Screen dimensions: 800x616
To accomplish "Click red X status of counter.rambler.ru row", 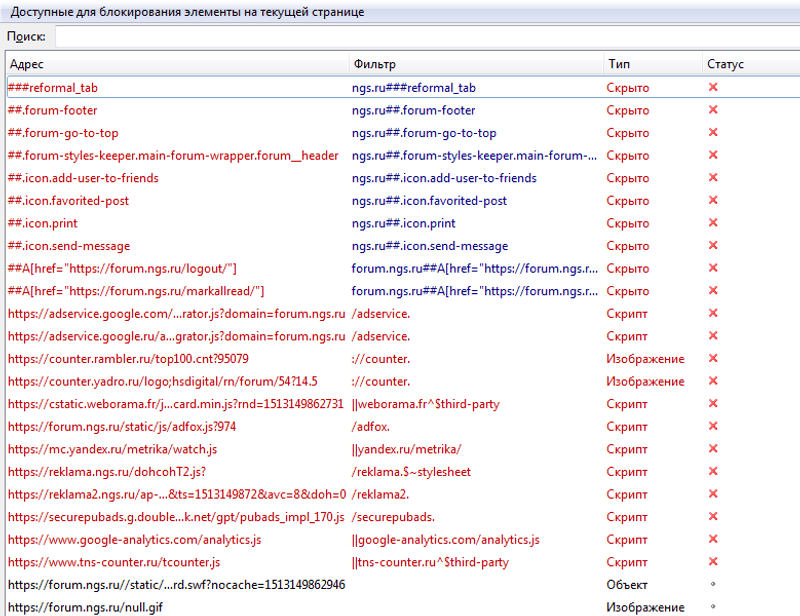I will coord(713,358).
